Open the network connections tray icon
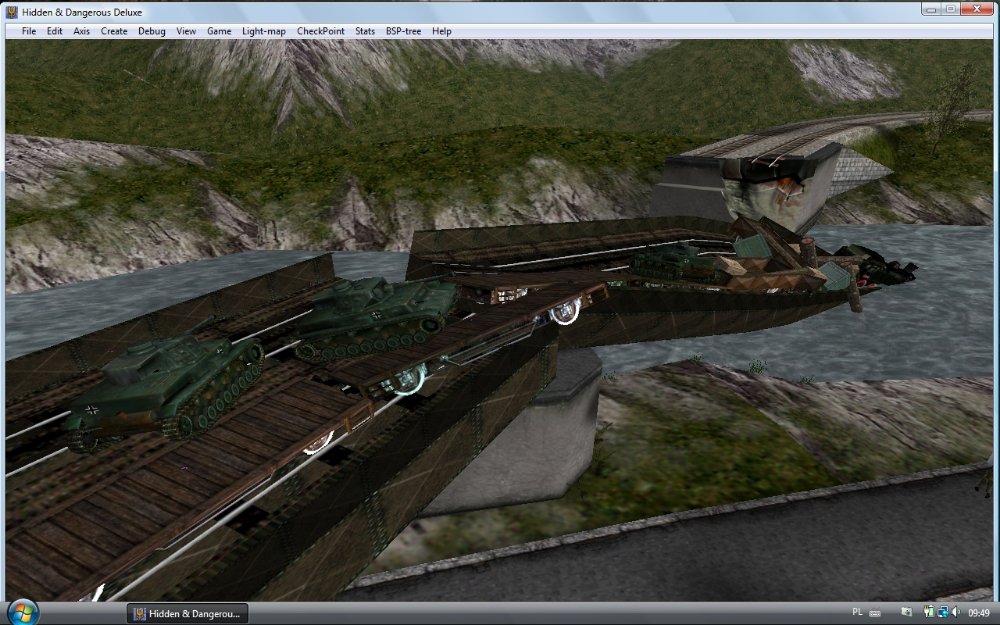Image resolution: width=1000 pixels, height=625 pixels. (x=943, y=612)
